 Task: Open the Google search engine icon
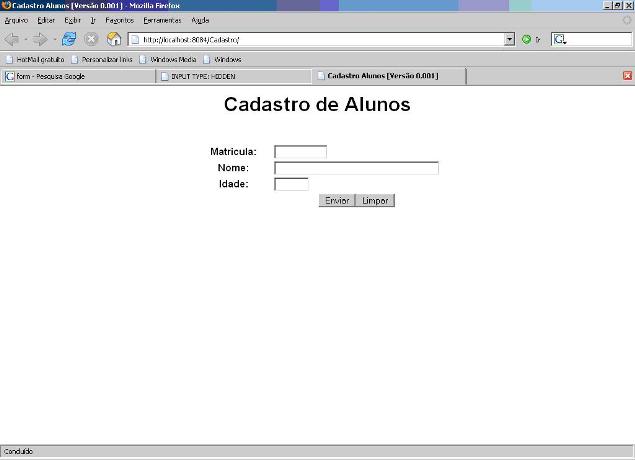pos(560,39)
